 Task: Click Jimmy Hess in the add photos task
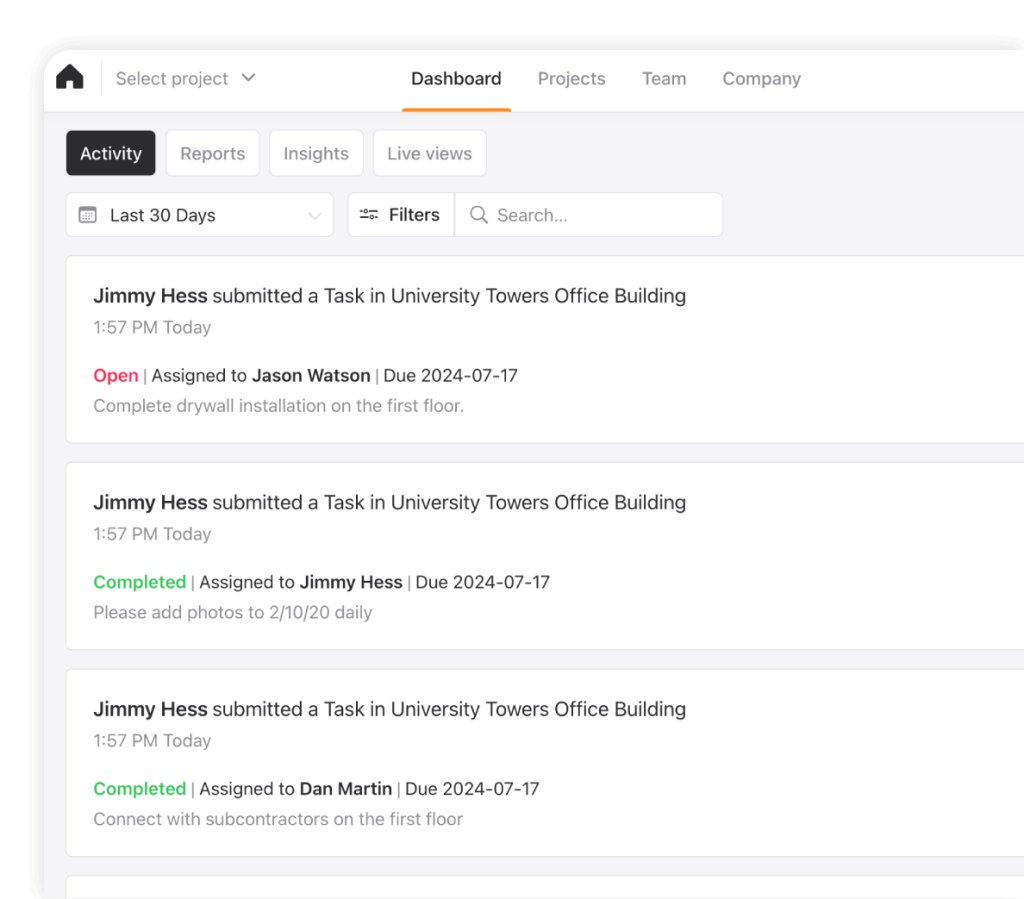150,502
